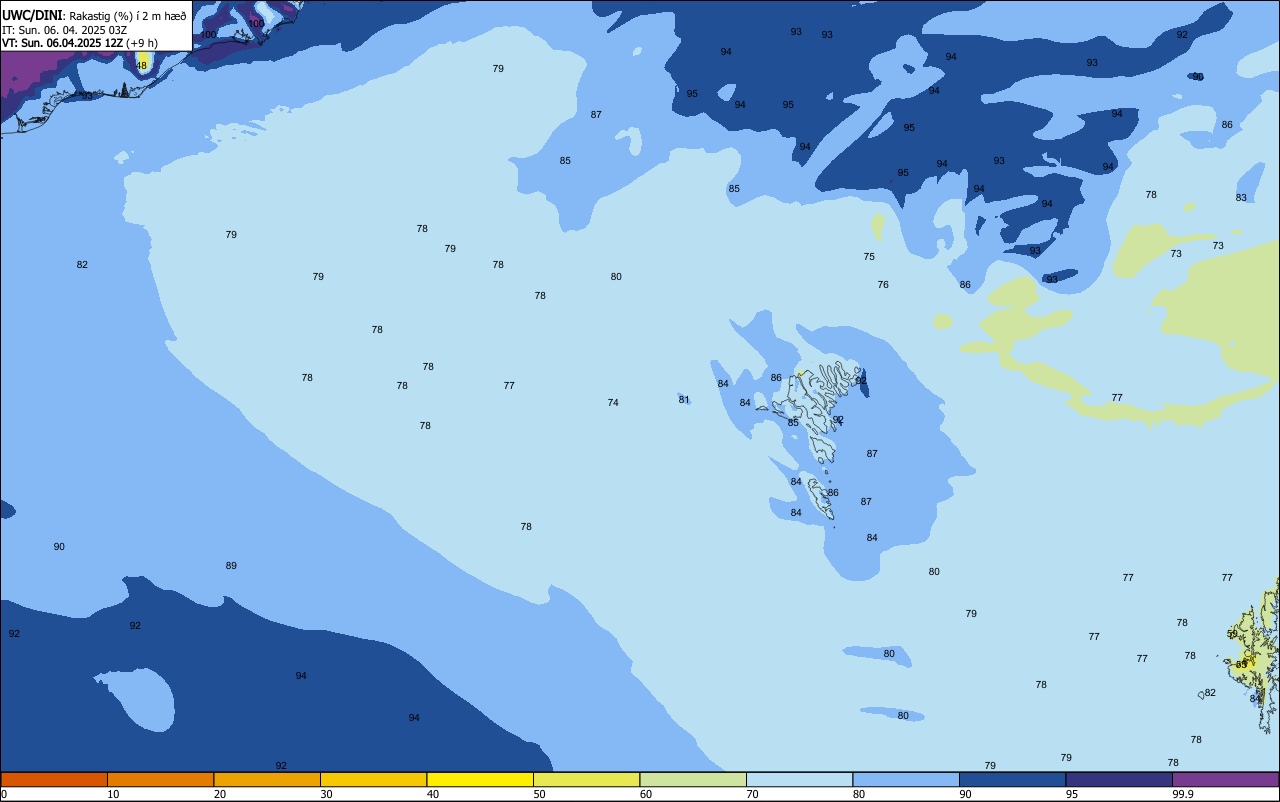The width and height of the screenshot is (1280, 802).
Task: Click the map humidity value '74'
Action: point(613,403)
